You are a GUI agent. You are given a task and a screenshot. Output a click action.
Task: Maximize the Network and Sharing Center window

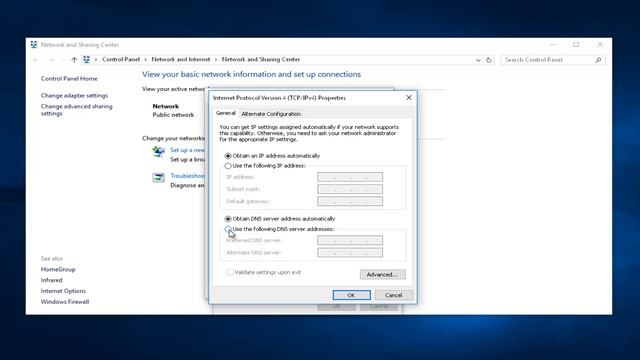(576, 44)
